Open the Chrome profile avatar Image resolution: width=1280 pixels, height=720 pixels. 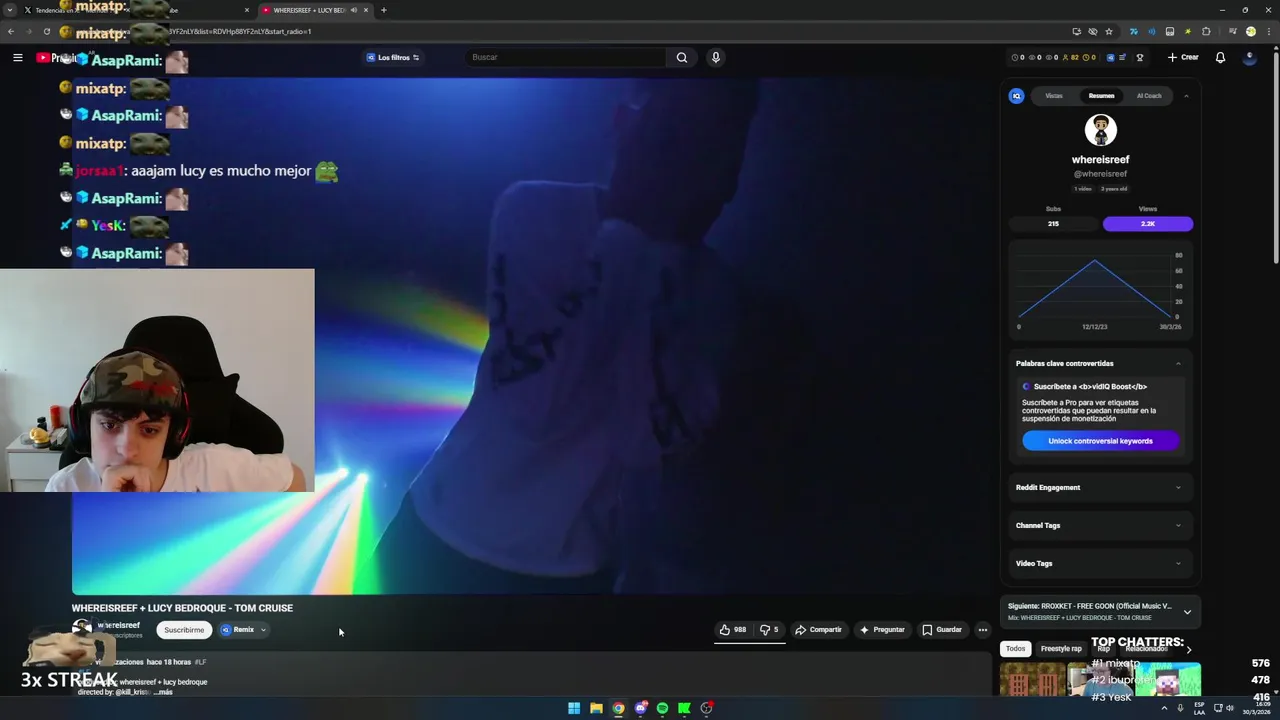point(1251,31)
